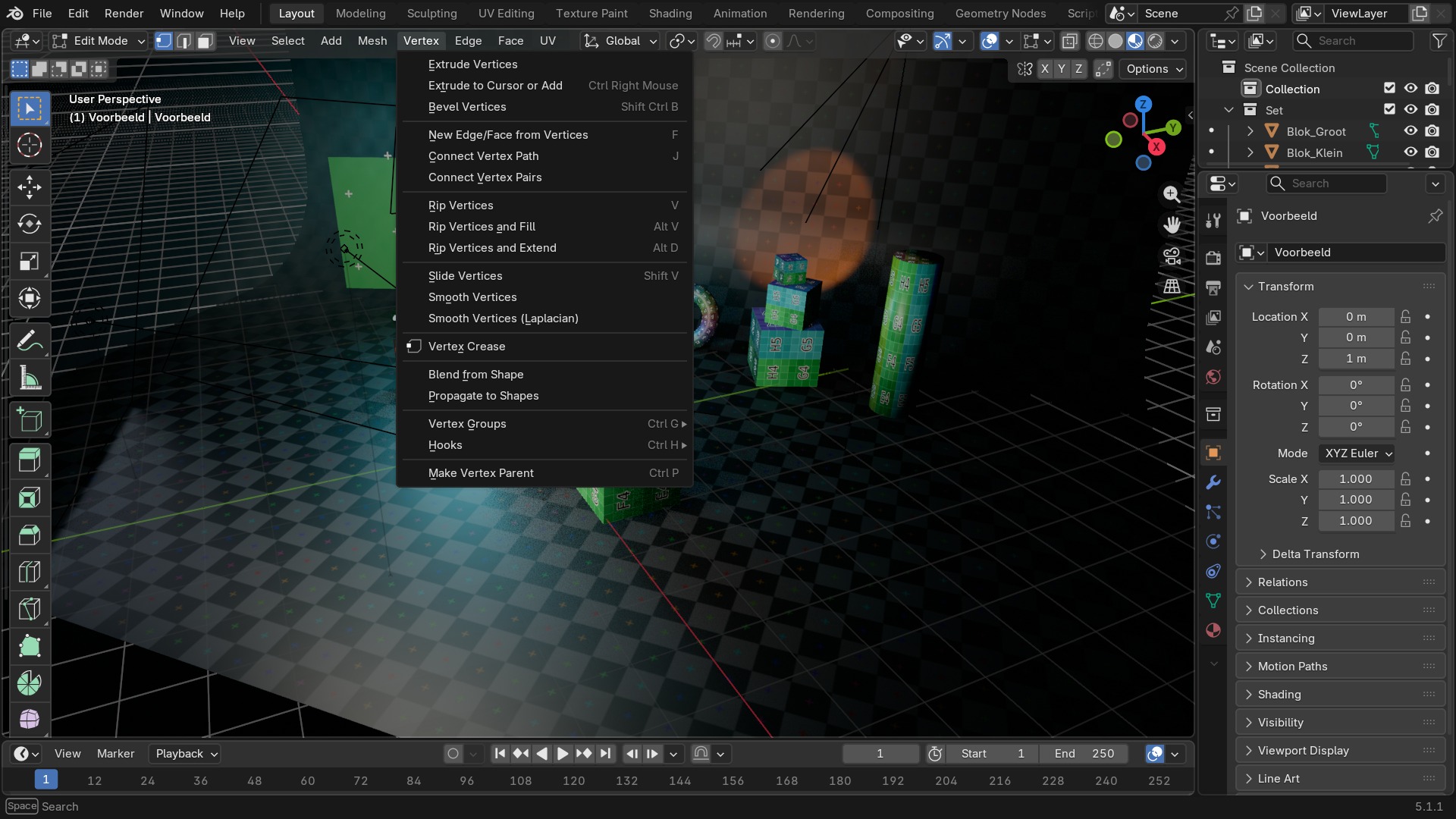Toggle X axis mirror button
The image size is (1456, 819).
pyautogui.click(x=1045, y=69)
